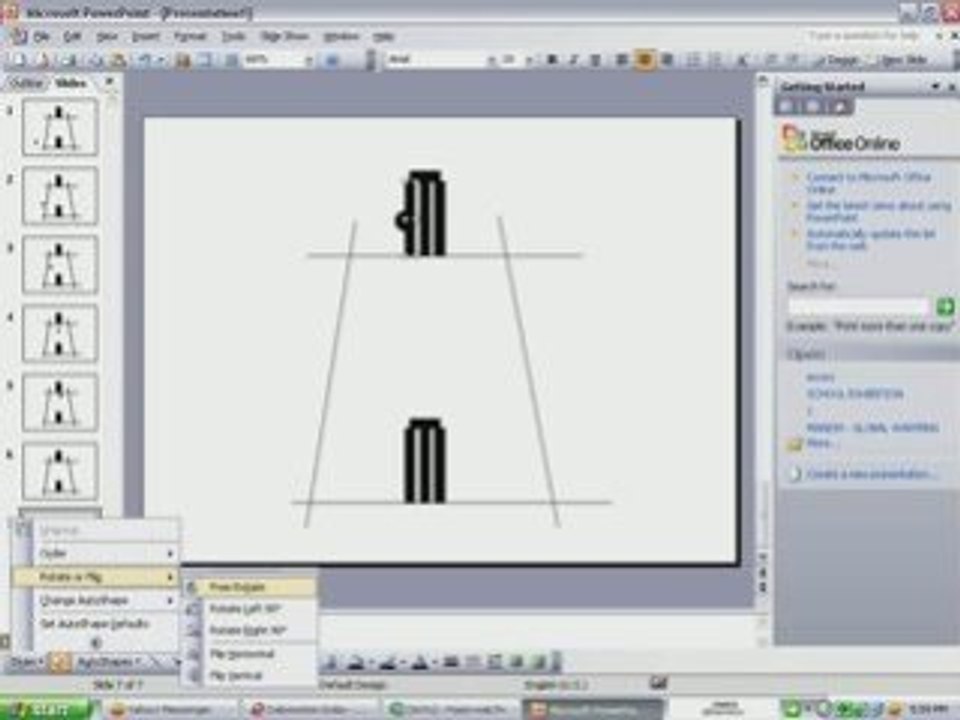Image resolution: width=960 pixels, height=720 pixels.
Task: Click the Connect to Microsoft Office Online link
Action: [x=868, y=182]
